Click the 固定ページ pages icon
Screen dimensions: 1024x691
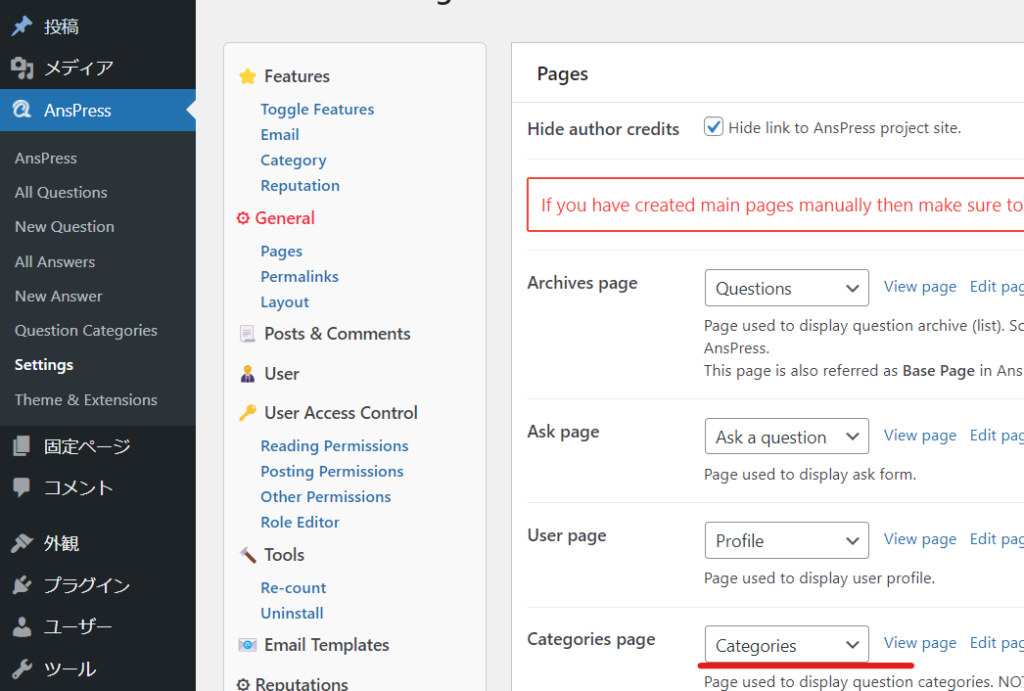[21, 446]
